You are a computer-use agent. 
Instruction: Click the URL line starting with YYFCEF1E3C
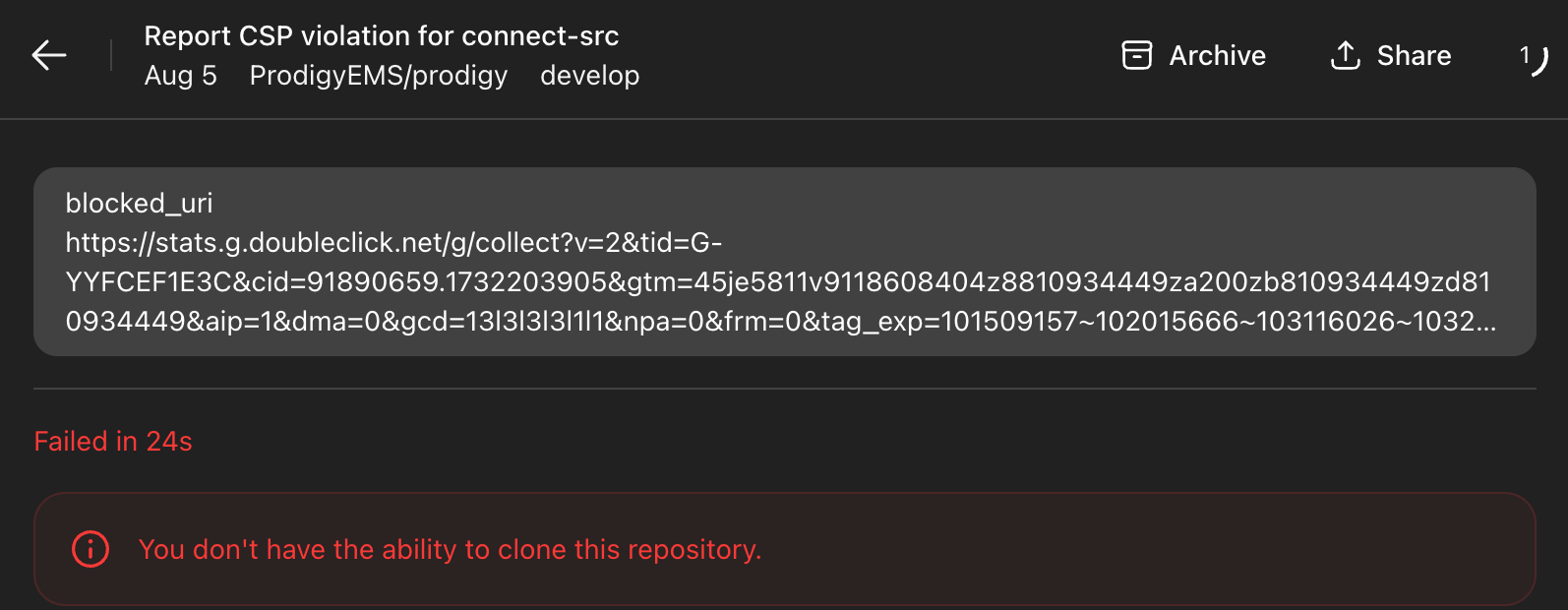tap(777, 282)
